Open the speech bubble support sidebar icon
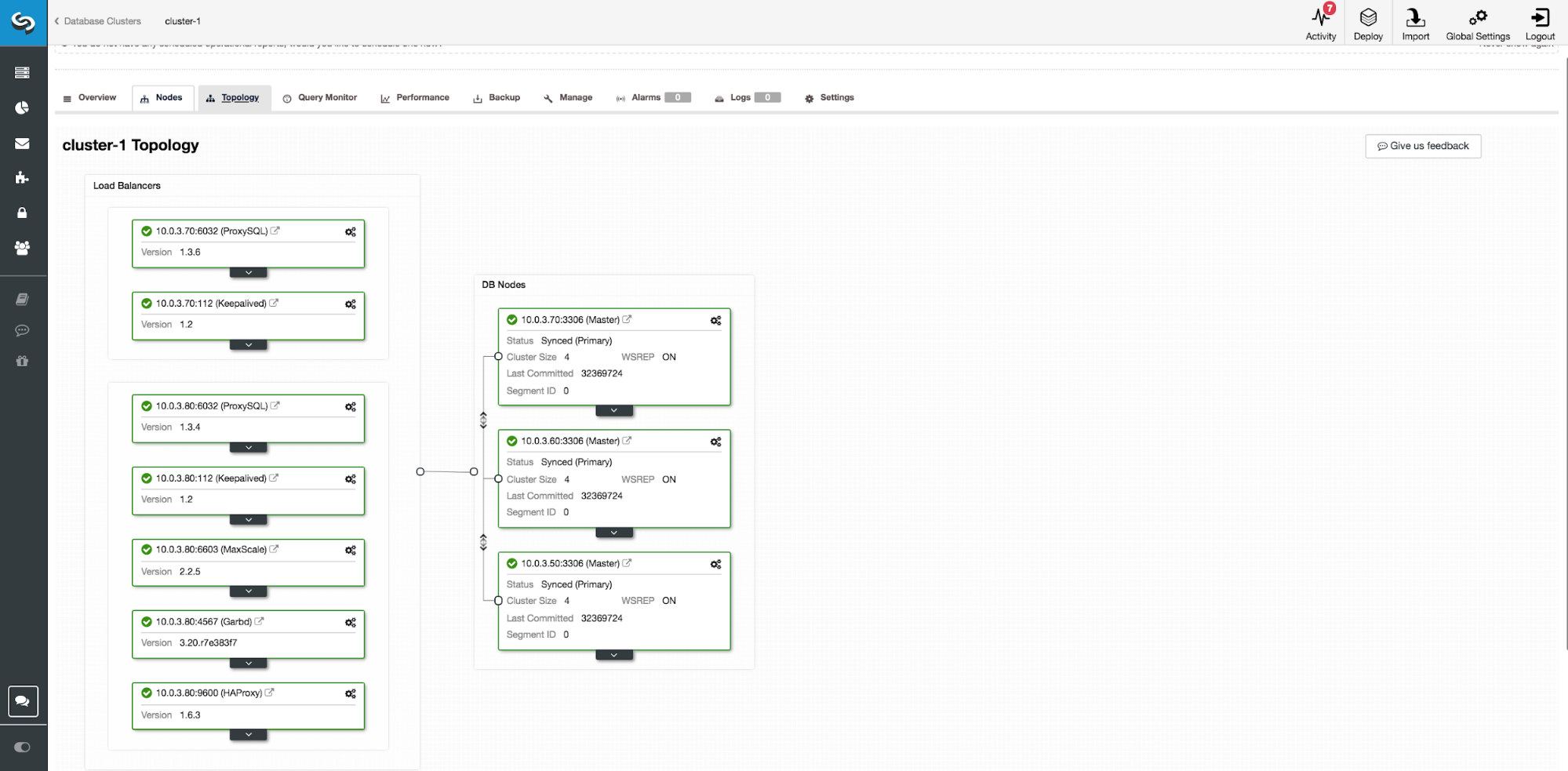The width and height of the screenshot is (1568, 771). (22, 330)
